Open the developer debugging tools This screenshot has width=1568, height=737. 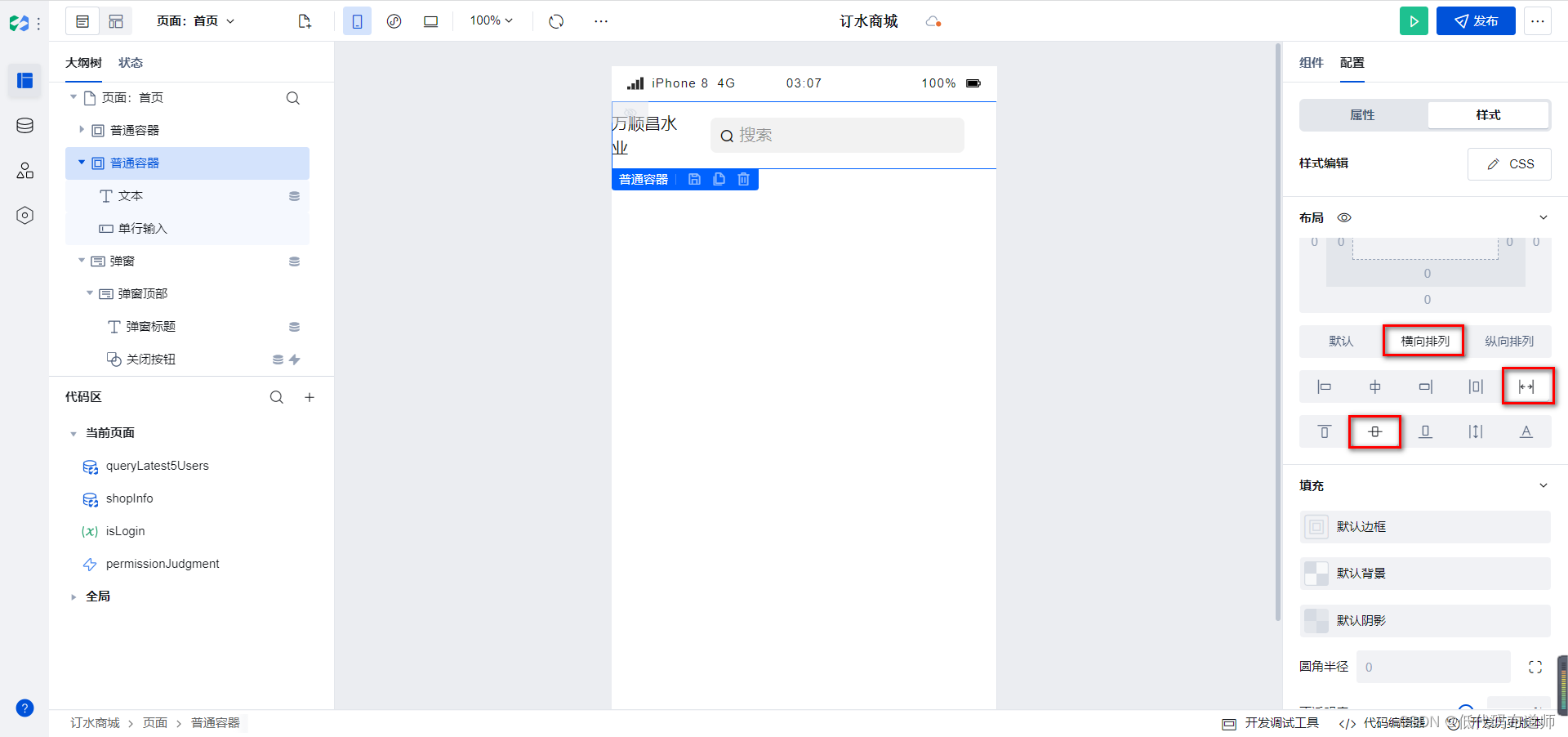(1271, 723)
